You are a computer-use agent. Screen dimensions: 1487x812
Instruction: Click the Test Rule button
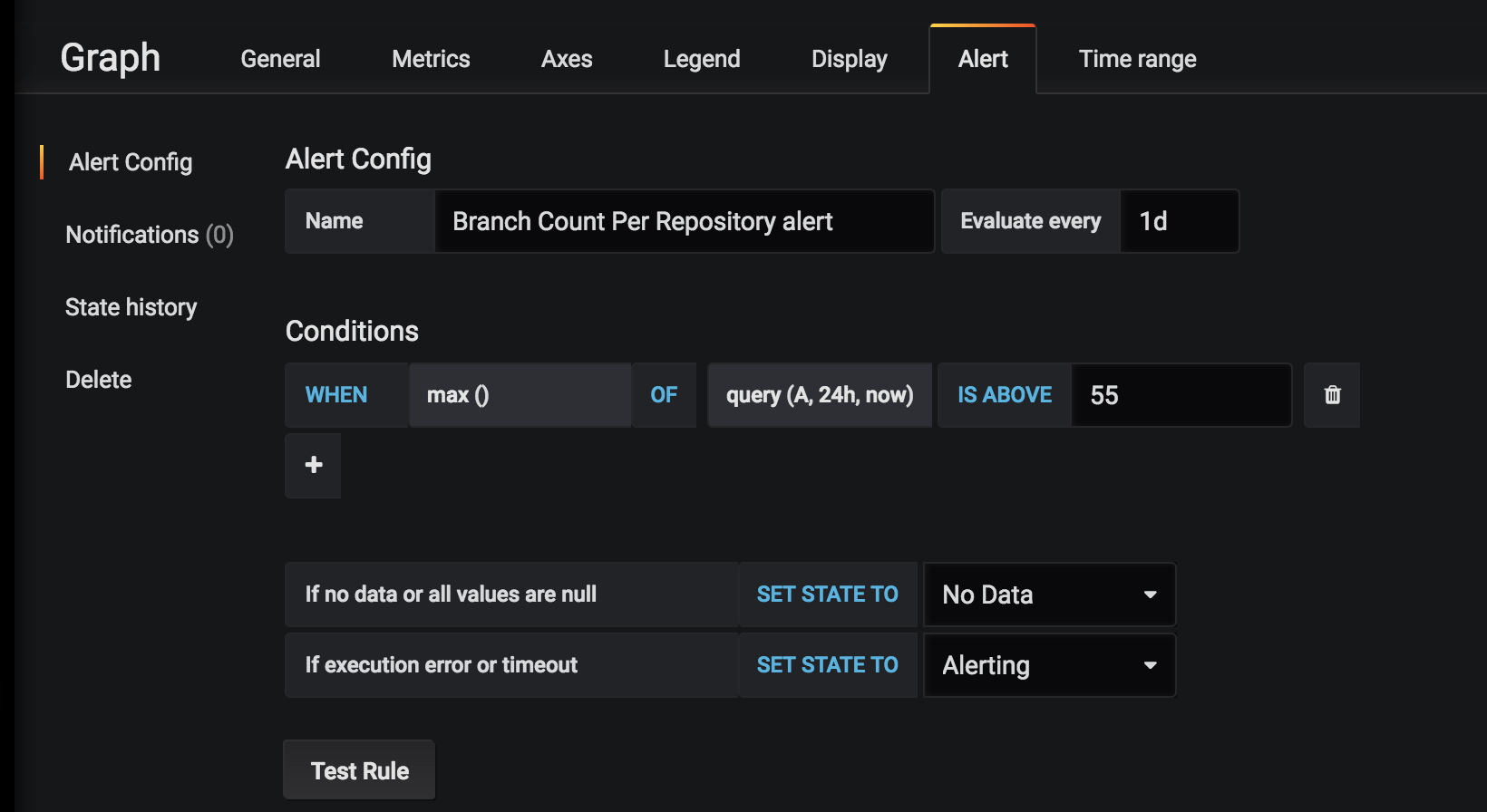point(360,770)
